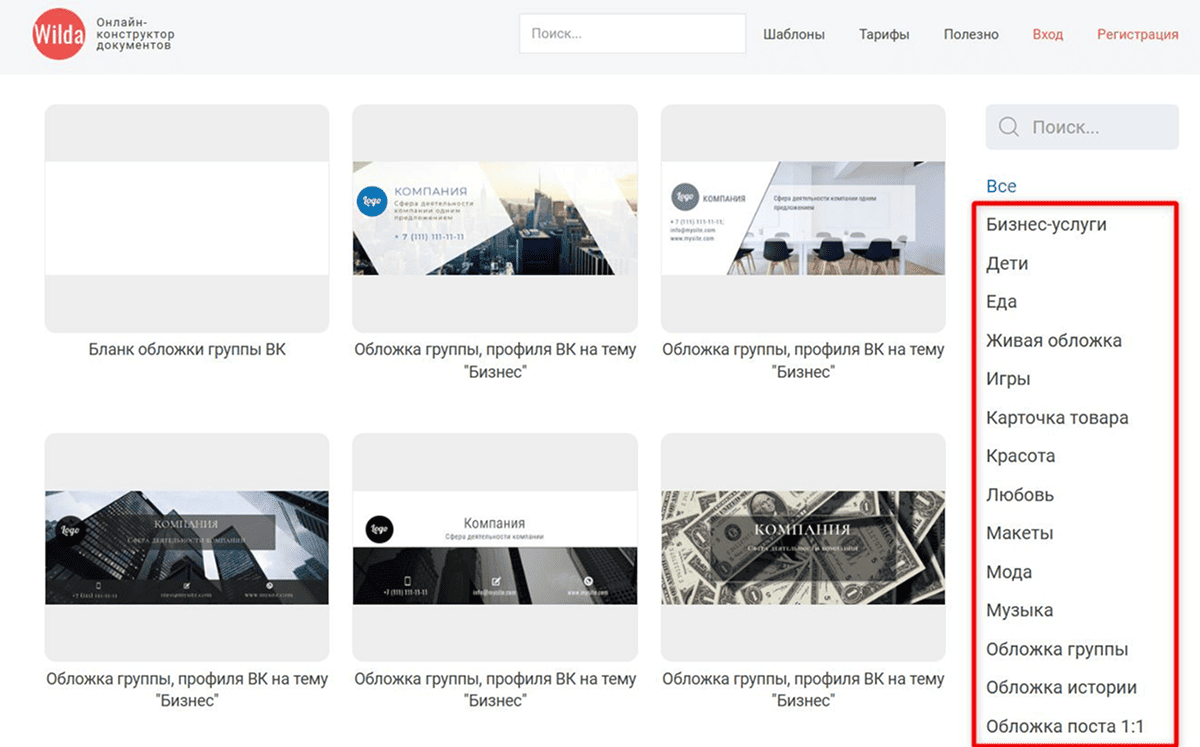The image size is (1200, 747).
Task: Select the Карточка товара category
Action: click(x=1056, y=418)
